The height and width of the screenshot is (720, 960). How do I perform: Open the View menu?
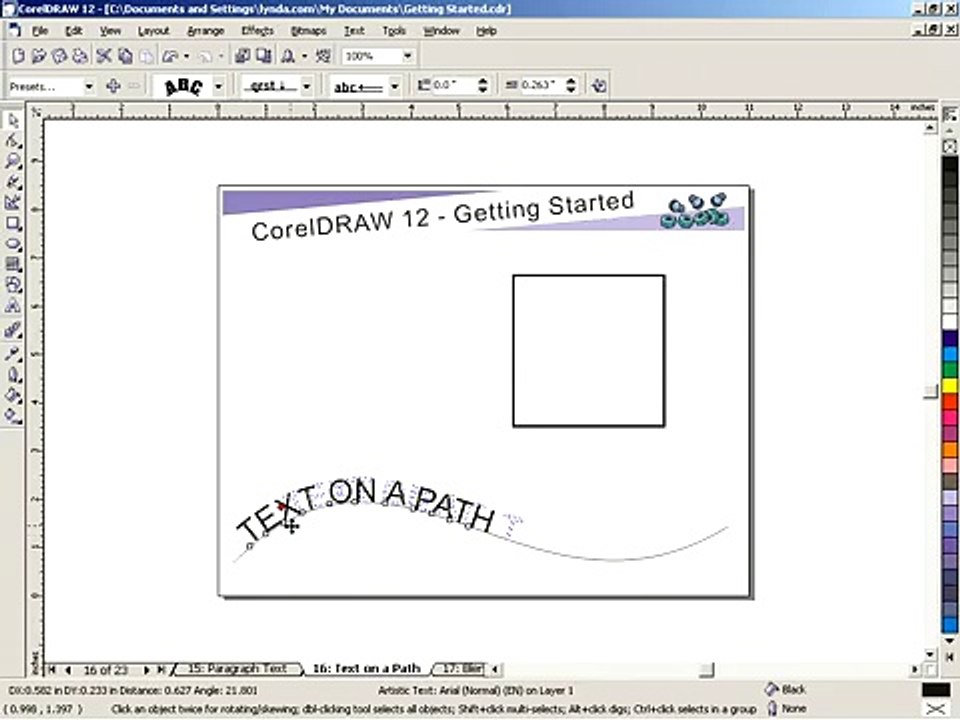click(110, 31)
